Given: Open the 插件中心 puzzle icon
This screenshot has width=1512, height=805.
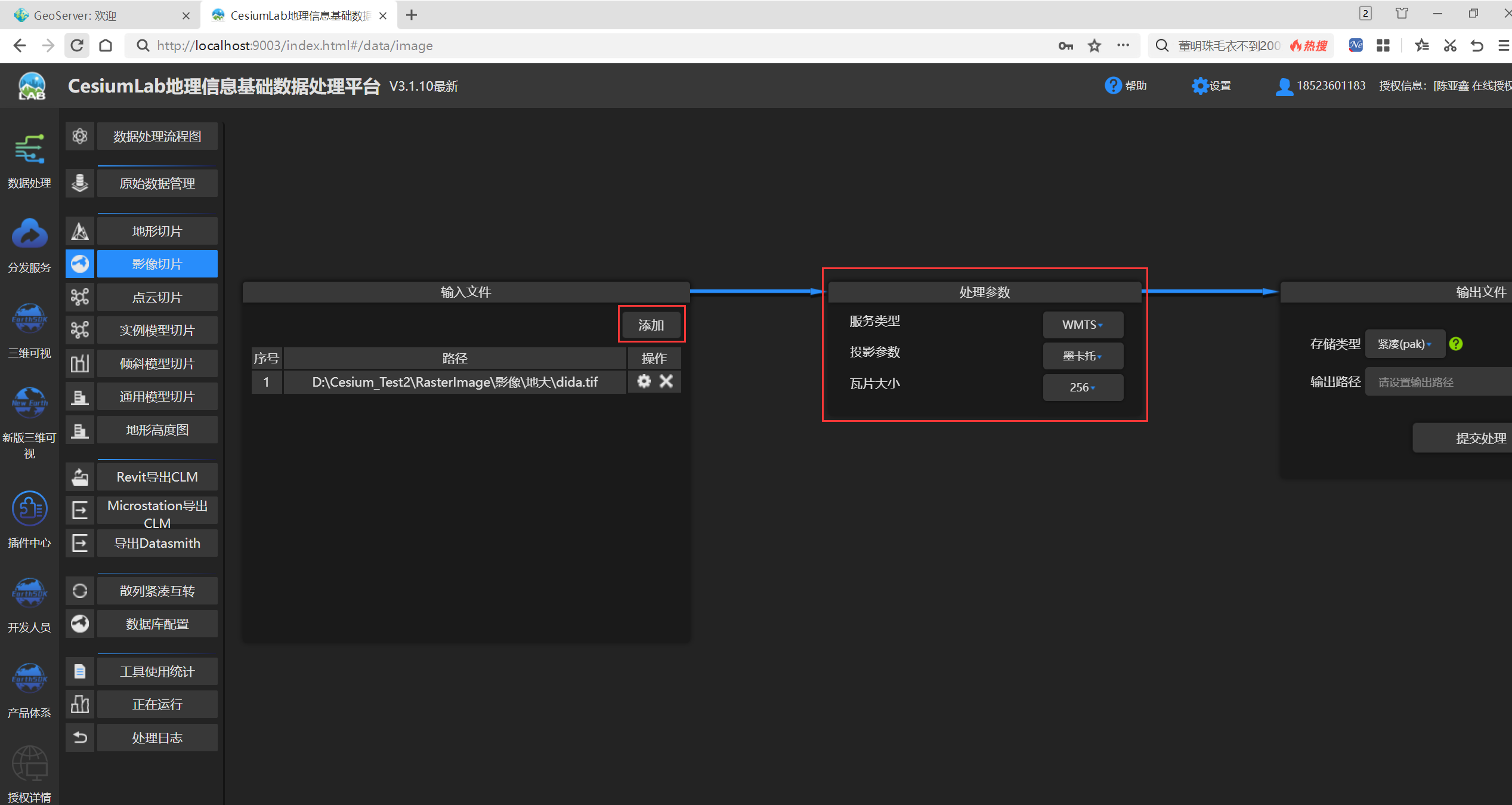Looking at the screenshot, I should coord(29,509).
